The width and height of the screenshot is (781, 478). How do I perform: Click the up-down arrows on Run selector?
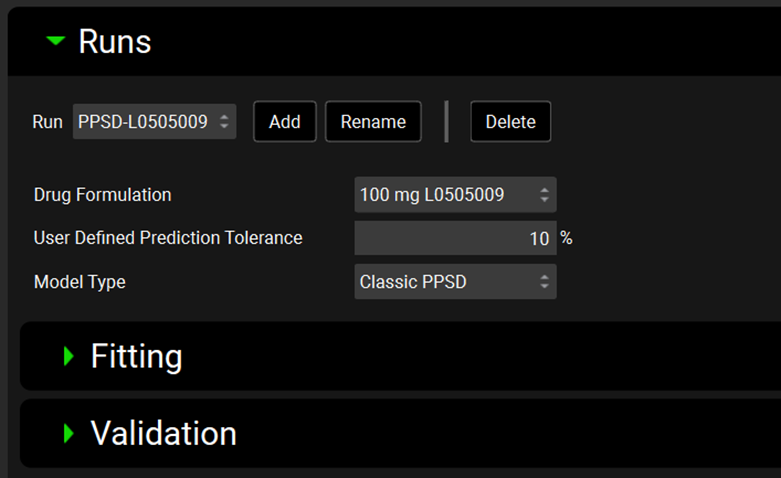[224, 122]
